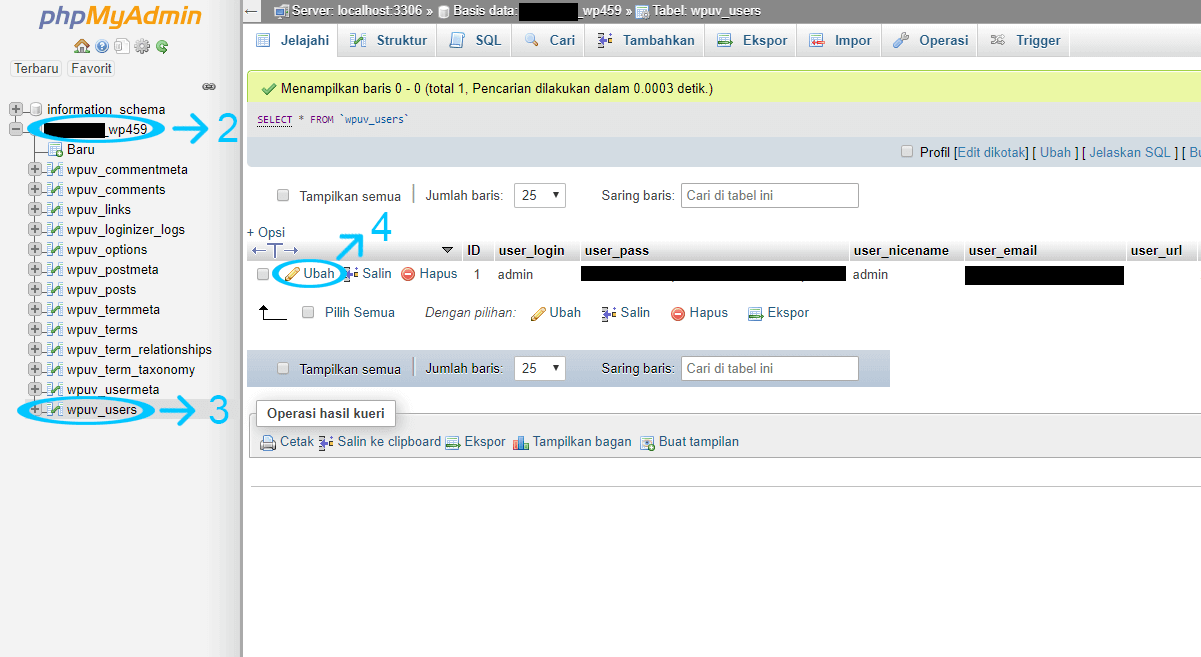
Task: Collapse the wp459 database node
Action: 16,129
